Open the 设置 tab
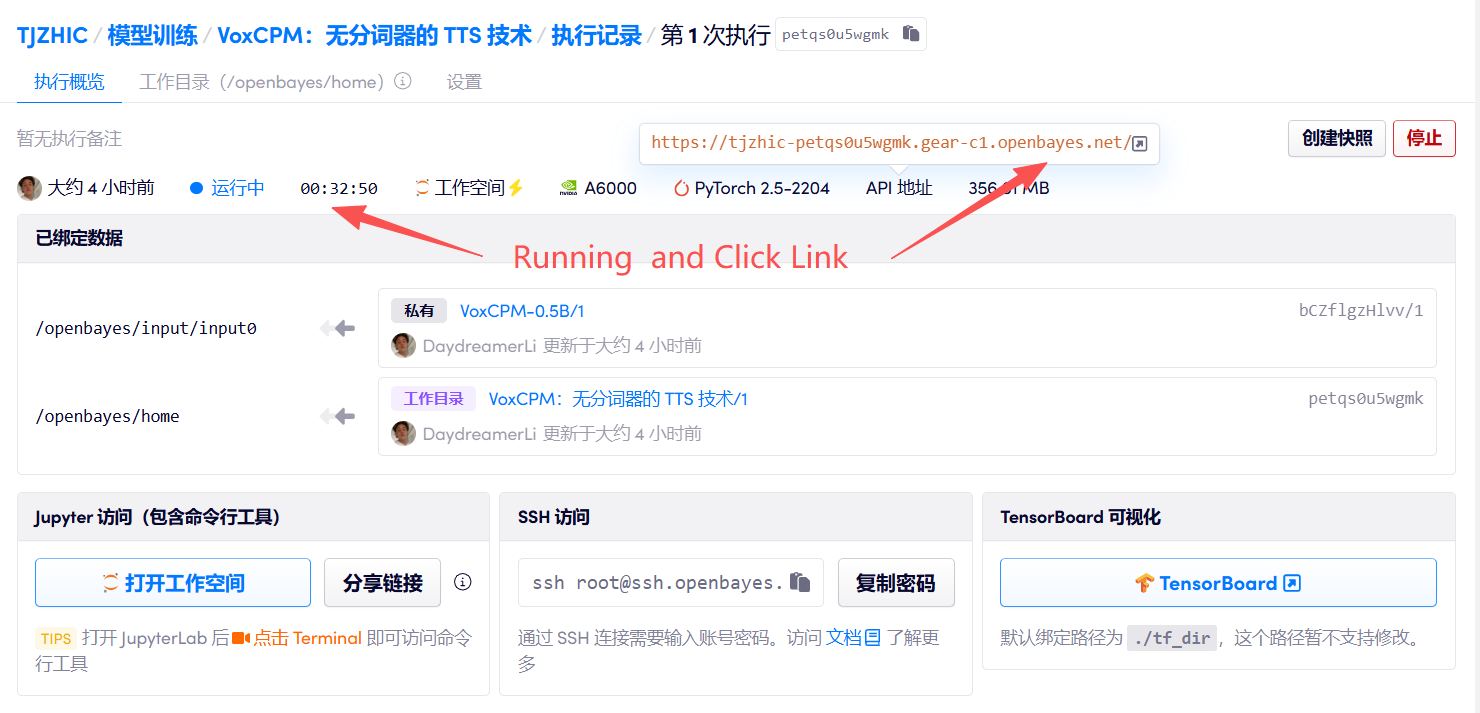 point(464,82)
